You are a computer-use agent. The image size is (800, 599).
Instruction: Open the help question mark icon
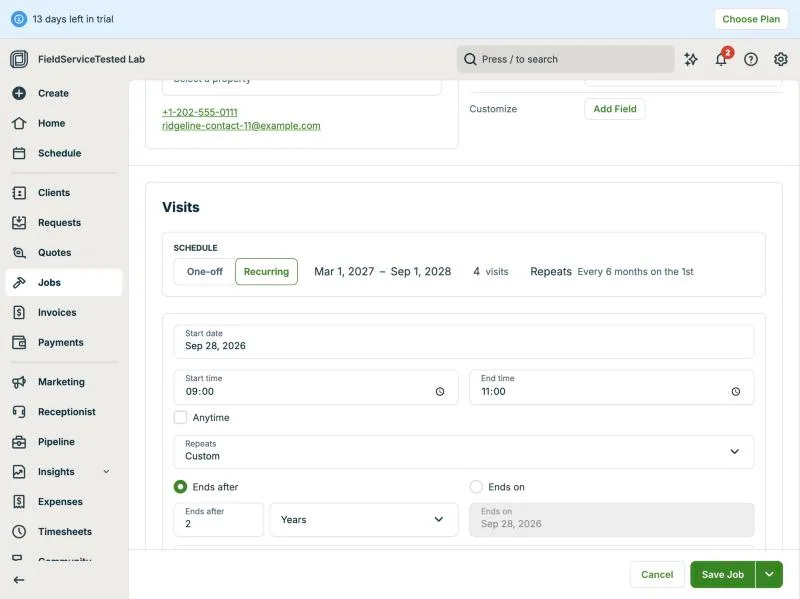click(x=751, y=59)
